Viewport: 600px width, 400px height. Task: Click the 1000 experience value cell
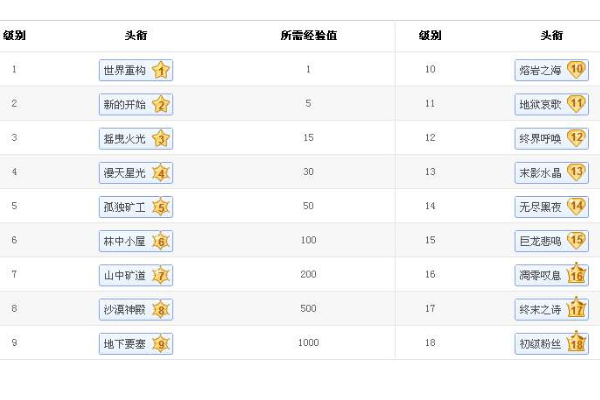(308, 343)
